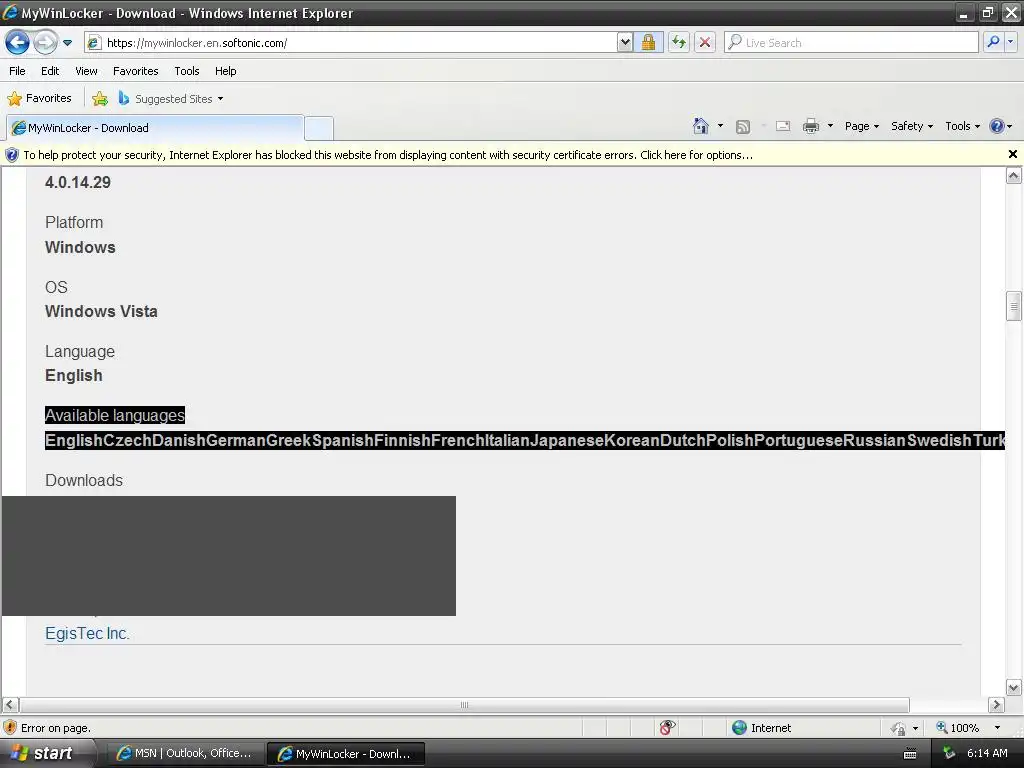
Task: Click MyWinLocker taskbar button
Action: [x=345, y=754]
